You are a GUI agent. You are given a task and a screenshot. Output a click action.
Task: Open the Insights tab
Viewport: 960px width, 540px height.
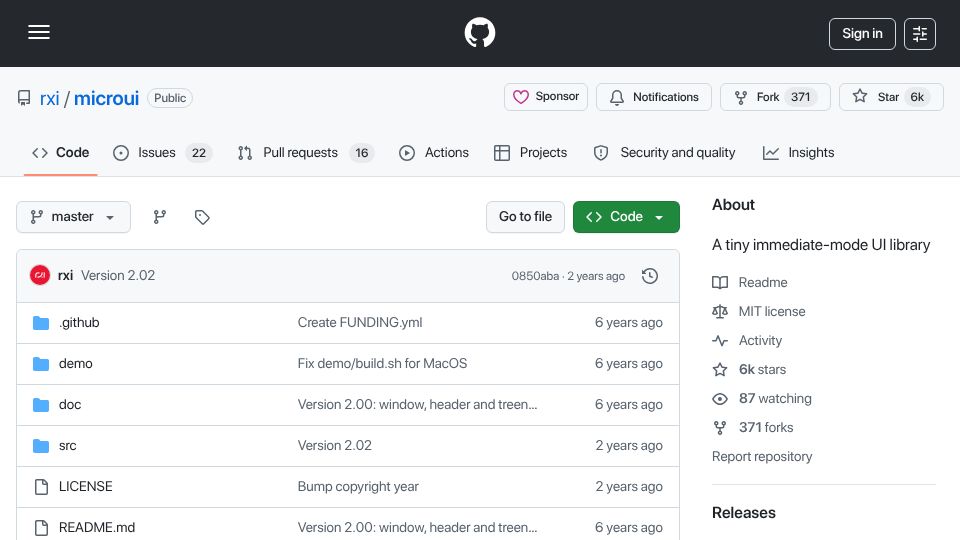(798, 152)
